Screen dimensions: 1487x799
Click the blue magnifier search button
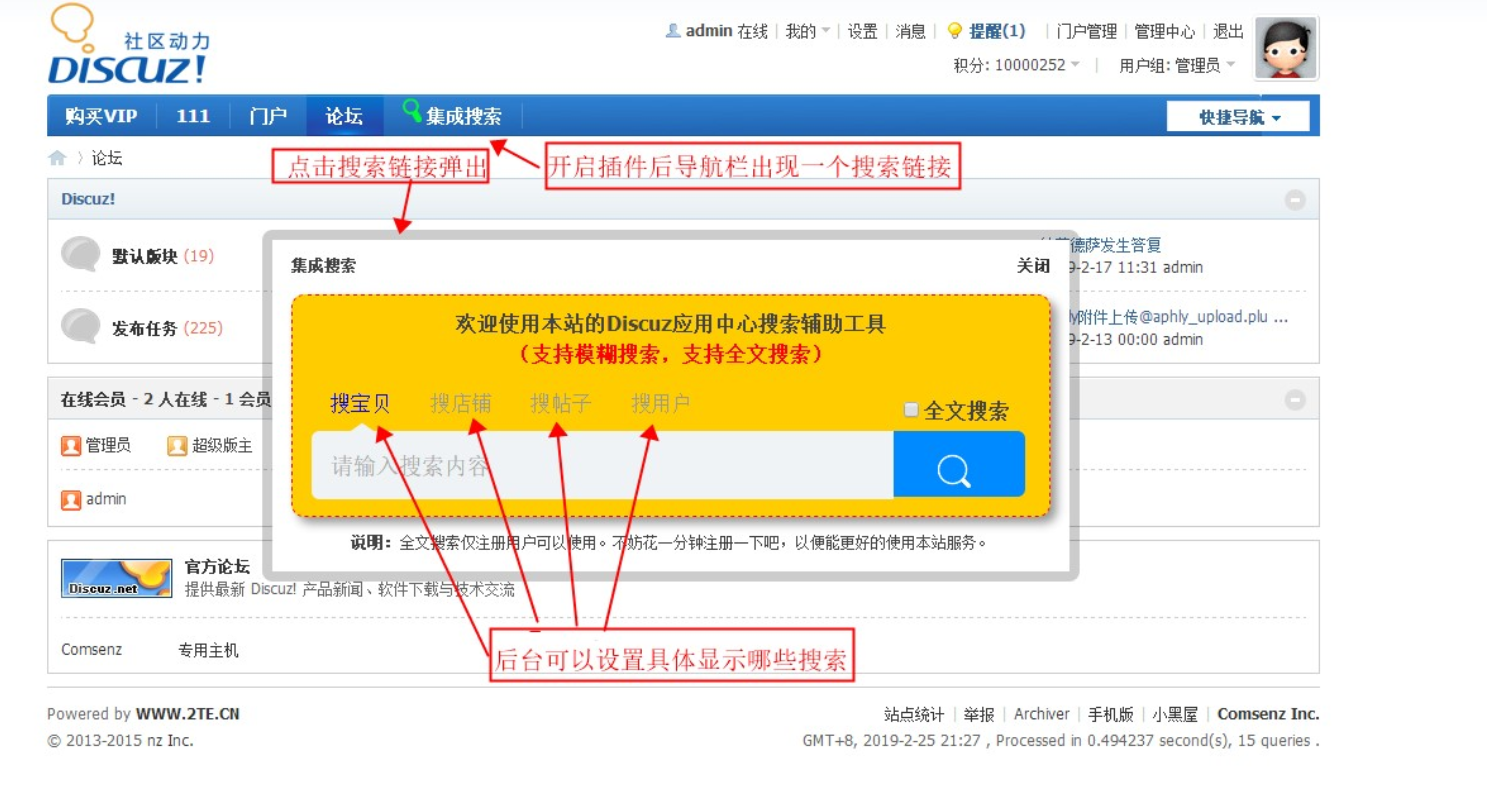pyautogui.click(x=959, y=464)
